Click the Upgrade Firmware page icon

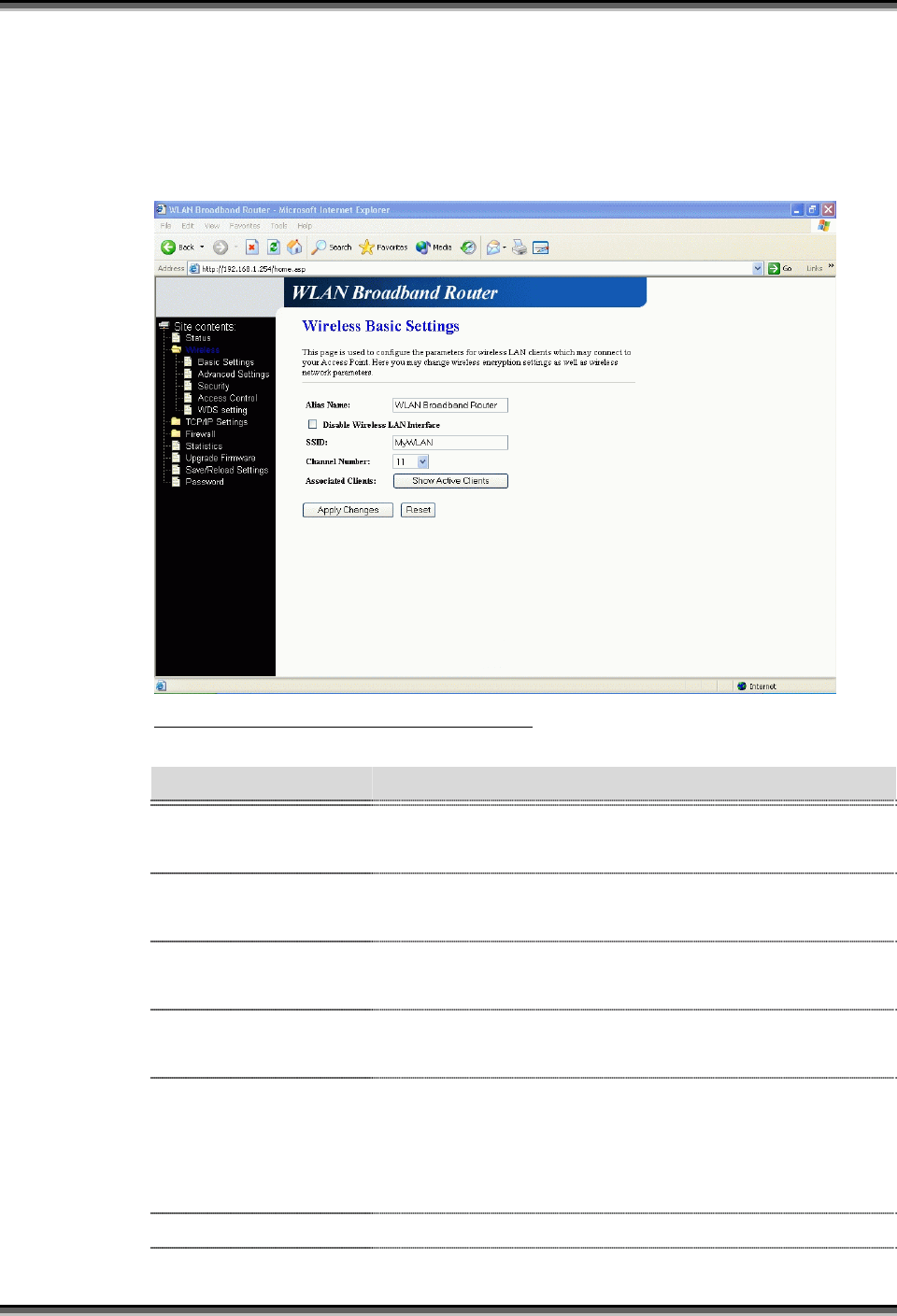176,458
